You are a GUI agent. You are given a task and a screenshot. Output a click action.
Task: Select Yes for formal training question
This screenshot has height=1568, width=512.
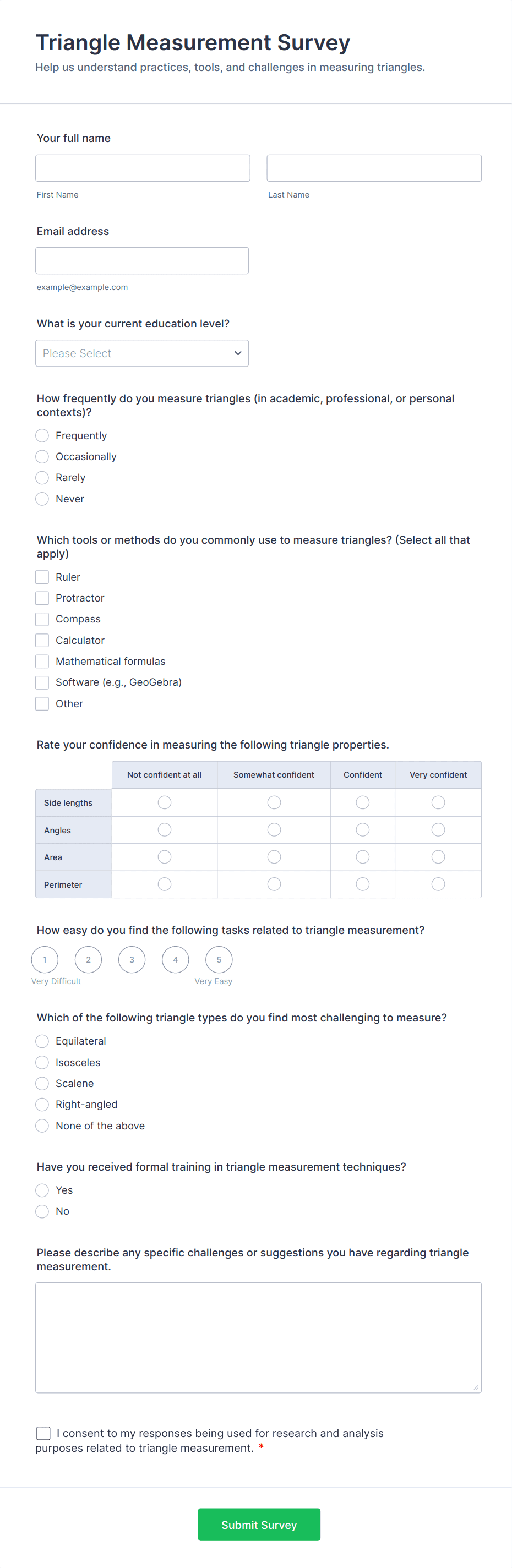point(42,1190)
